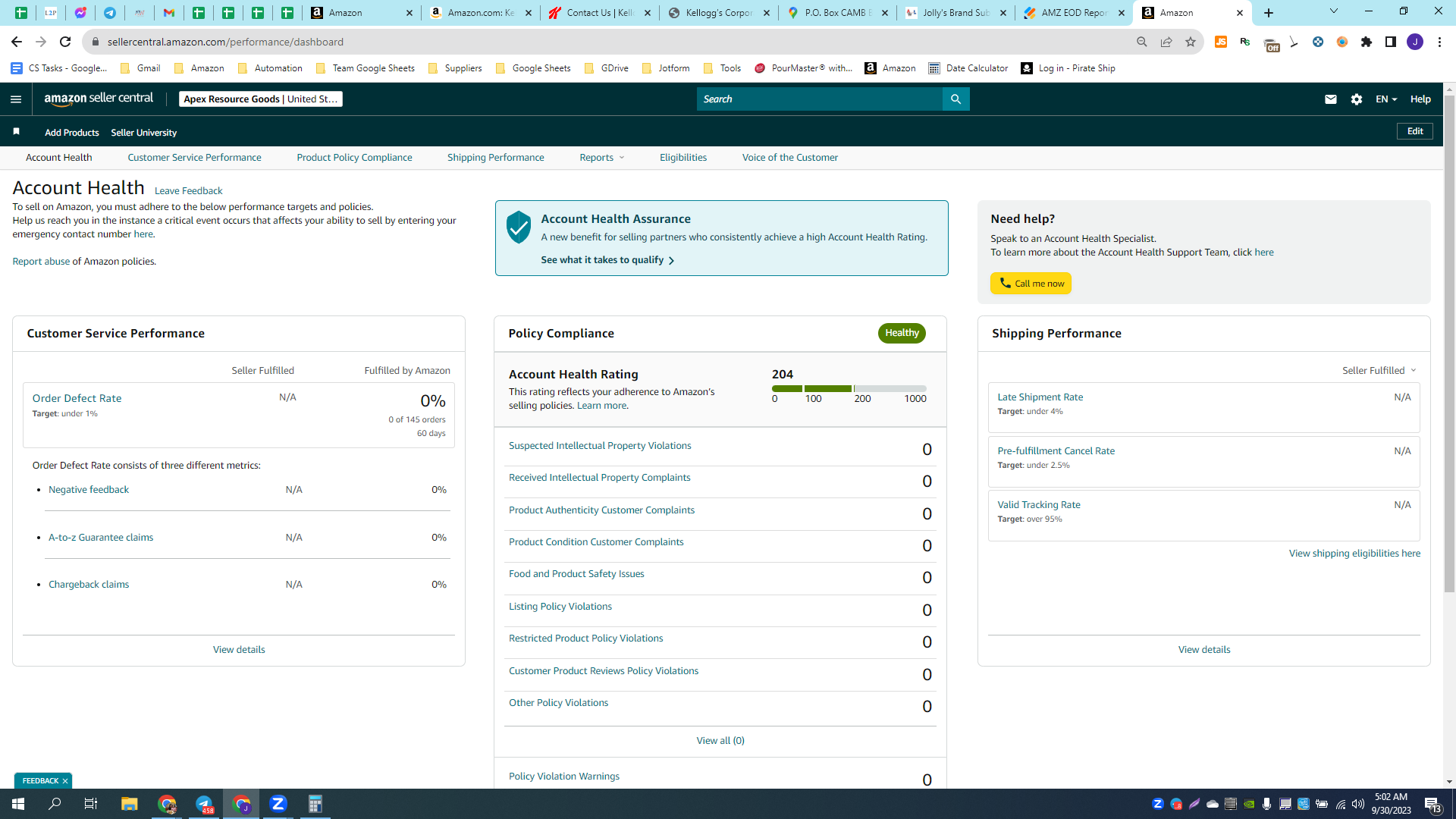Open Chrome extensions puzzle icon
1456x819 pixels.
point(1367,42)
